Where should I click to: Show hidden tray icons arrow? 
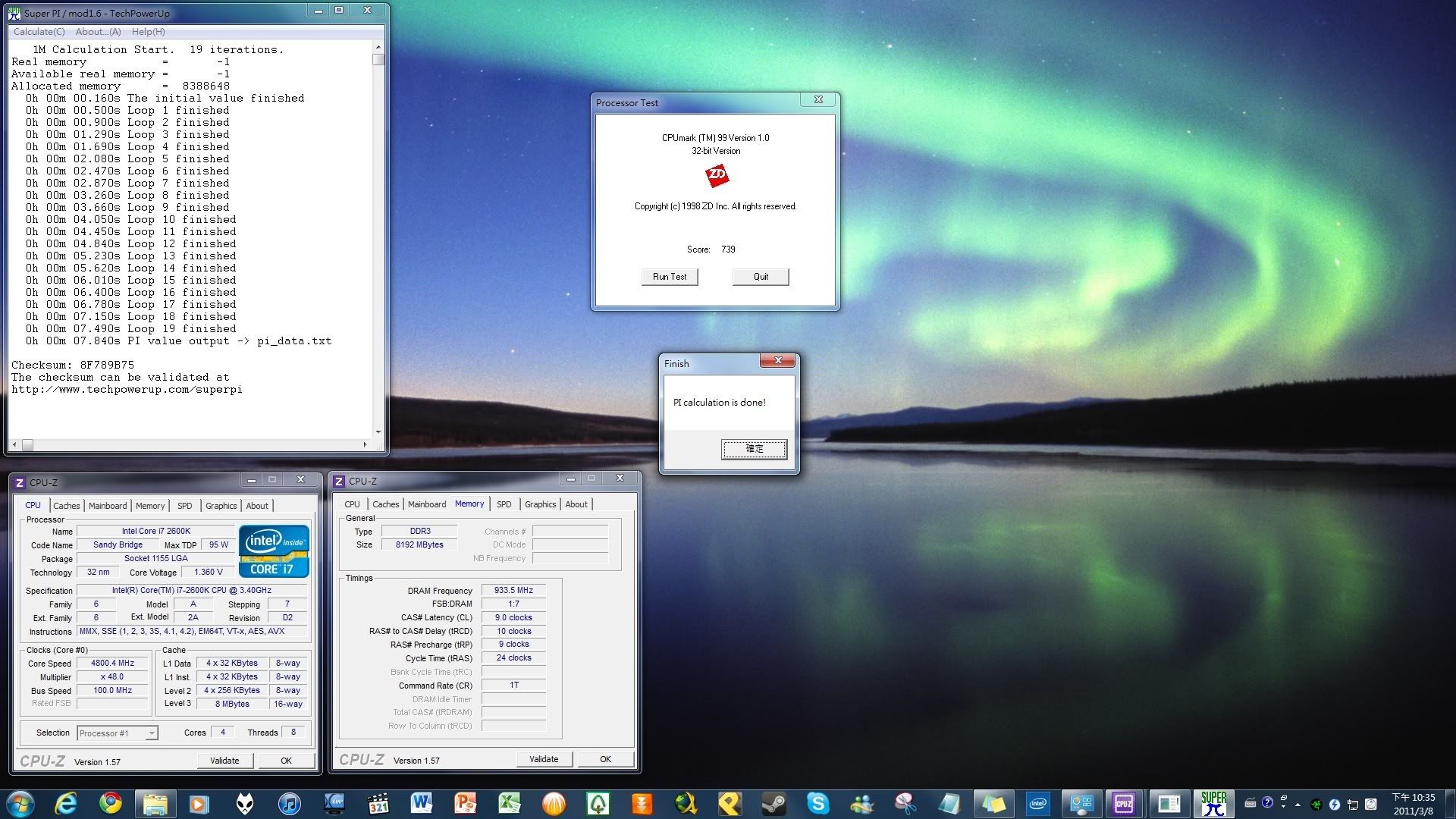pyautogui.click(x=1298, y=804)
